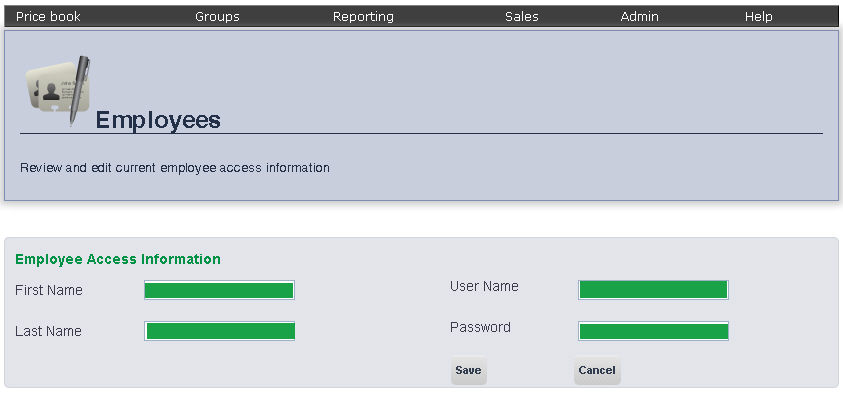Click the First Name label

click(x=49, y=290)
